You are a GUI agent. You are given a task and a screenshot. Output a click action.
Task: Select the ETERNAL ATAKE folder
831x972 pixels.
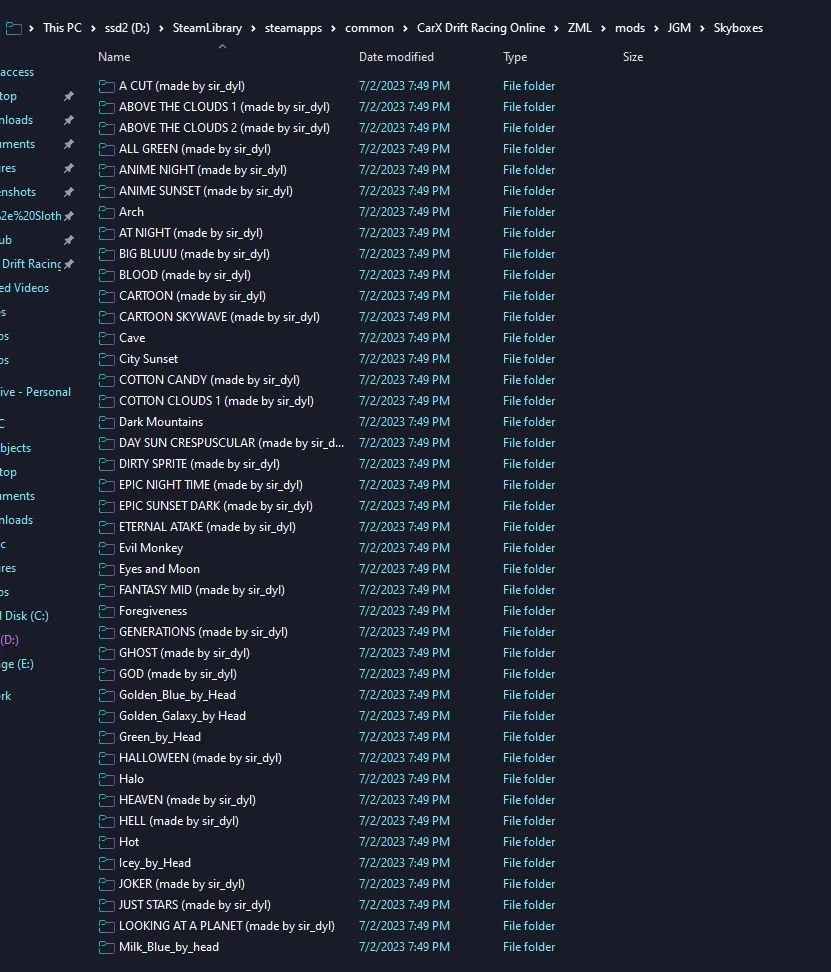click(208, 527)
